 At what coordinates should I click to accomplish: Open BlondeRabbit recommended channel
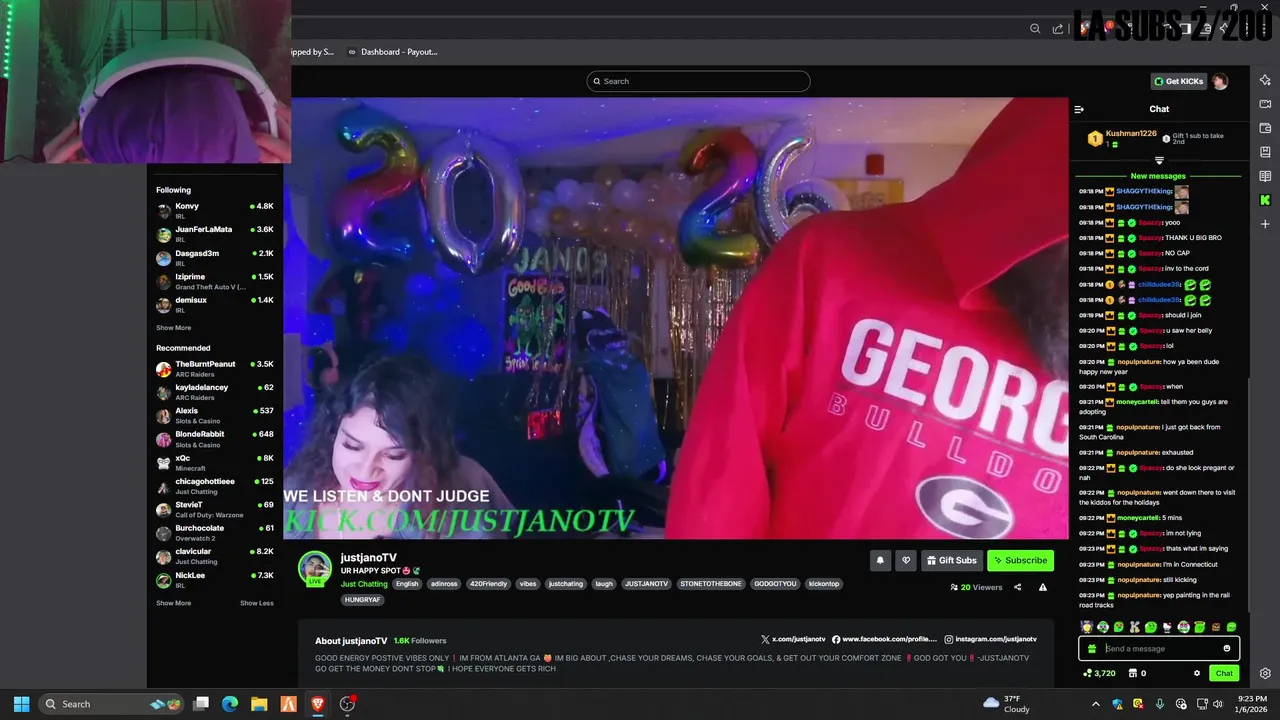(x=215, y=439)
